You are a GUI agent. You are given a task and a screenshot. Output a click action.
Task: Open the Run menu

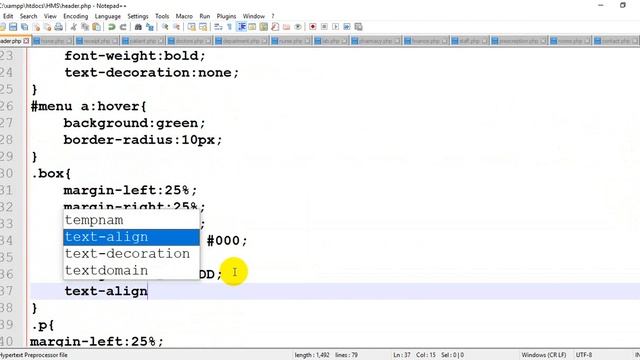tap(205, 16)
